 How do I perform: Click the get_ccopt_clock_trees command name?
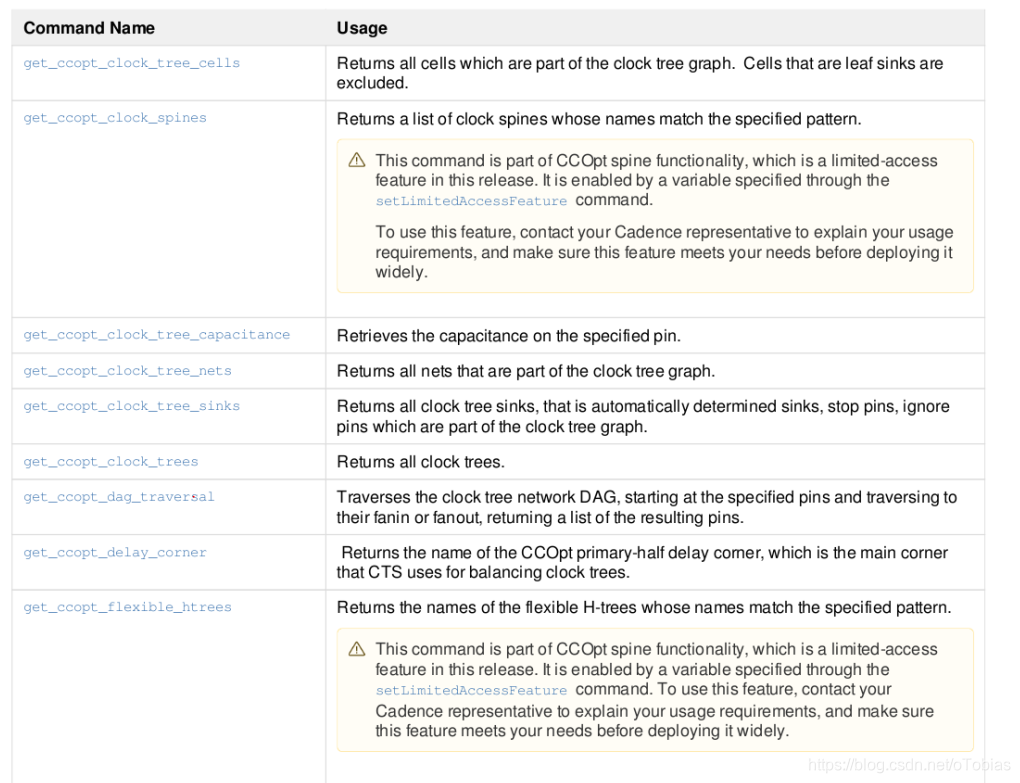tap(110, 462)
